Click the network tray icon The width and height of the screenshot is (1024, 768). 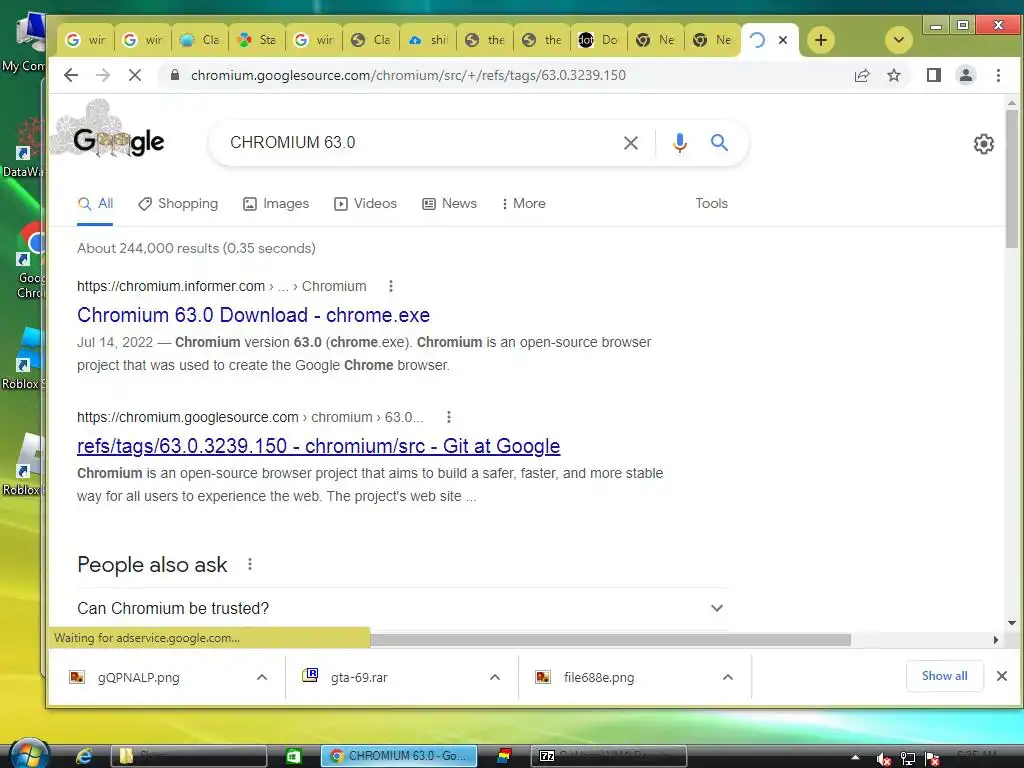(x=908, y=759)
